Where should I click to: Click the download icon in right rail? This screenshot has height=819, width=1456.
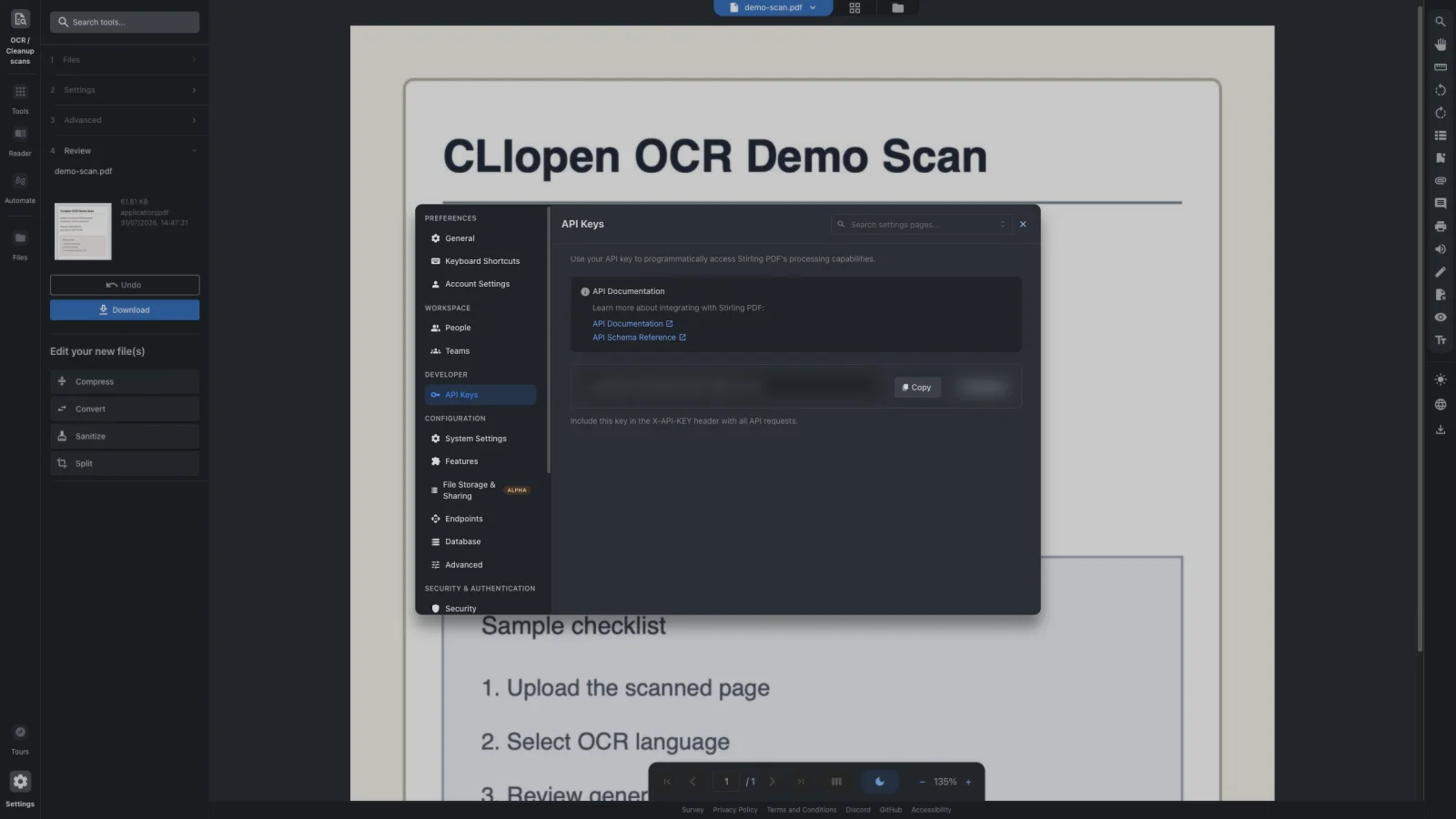tap(1440, 430)
